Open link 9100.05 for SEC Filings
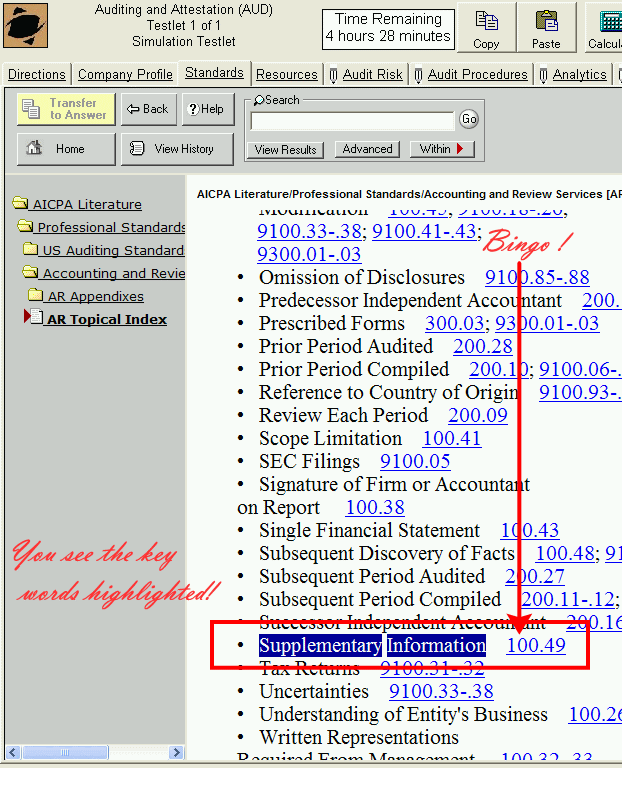The width and height of the screenshot is (622, 800). (415, 461)
